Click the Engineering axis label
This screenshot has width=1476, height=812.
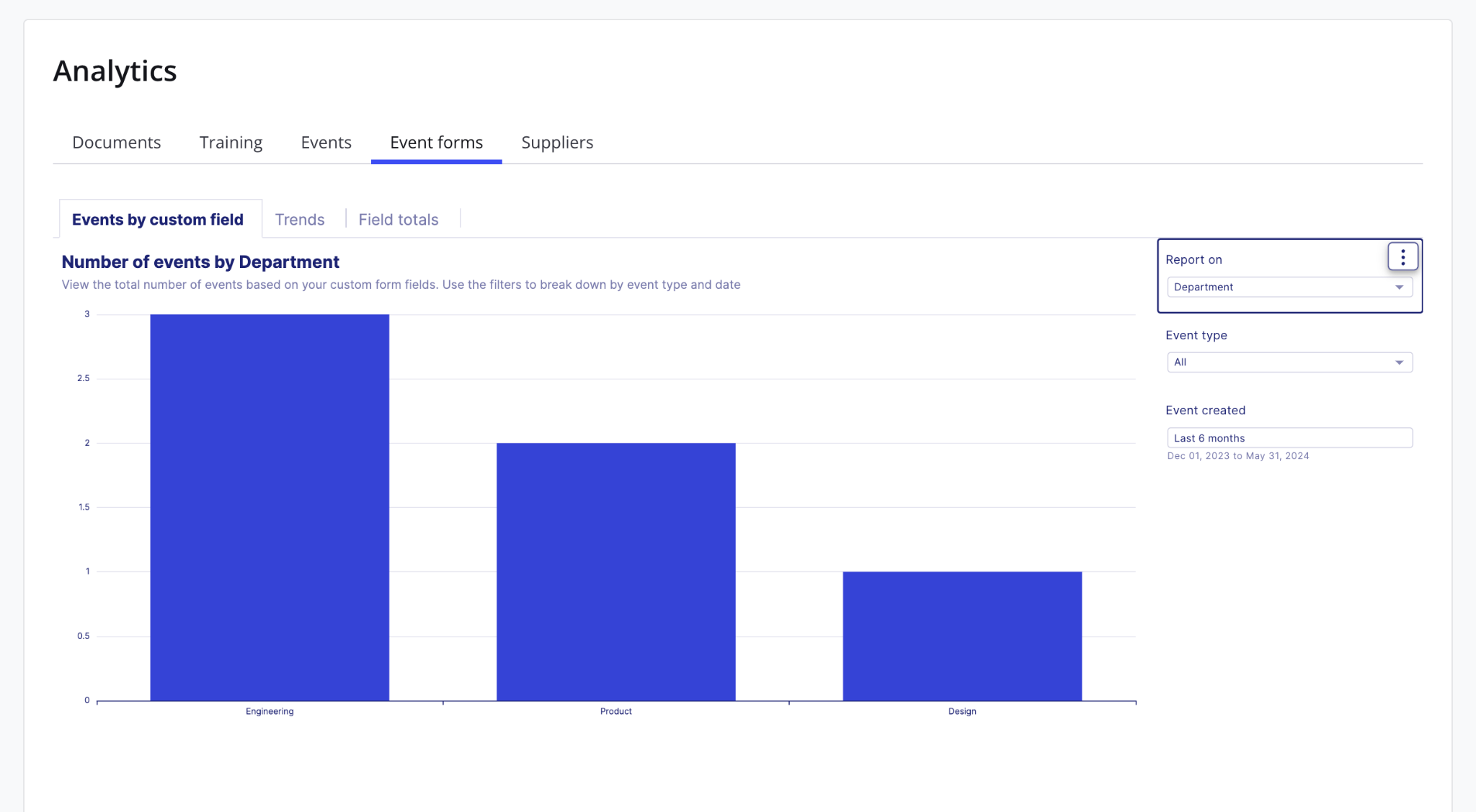point(270,711)
